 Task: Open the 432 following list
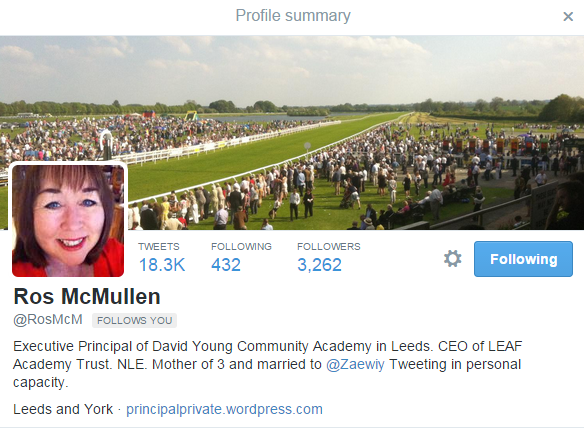pyautogui.click(x=226, y=265)
